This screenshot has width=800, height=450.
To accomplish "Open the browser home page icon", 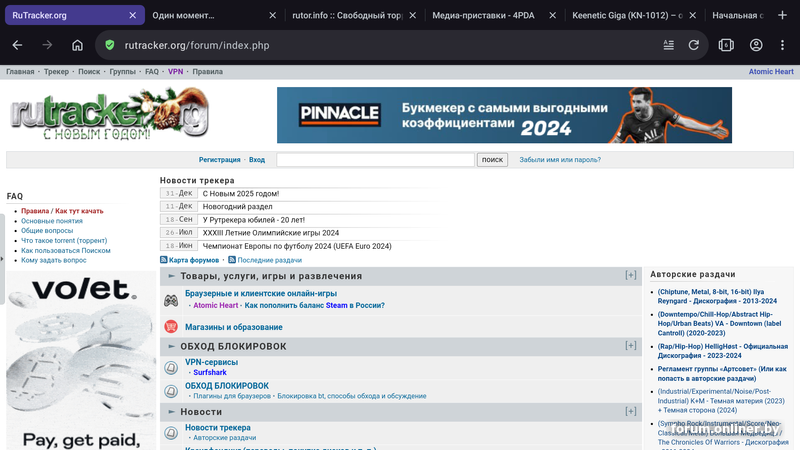I will pyautogui.click(x=77, y=45).
